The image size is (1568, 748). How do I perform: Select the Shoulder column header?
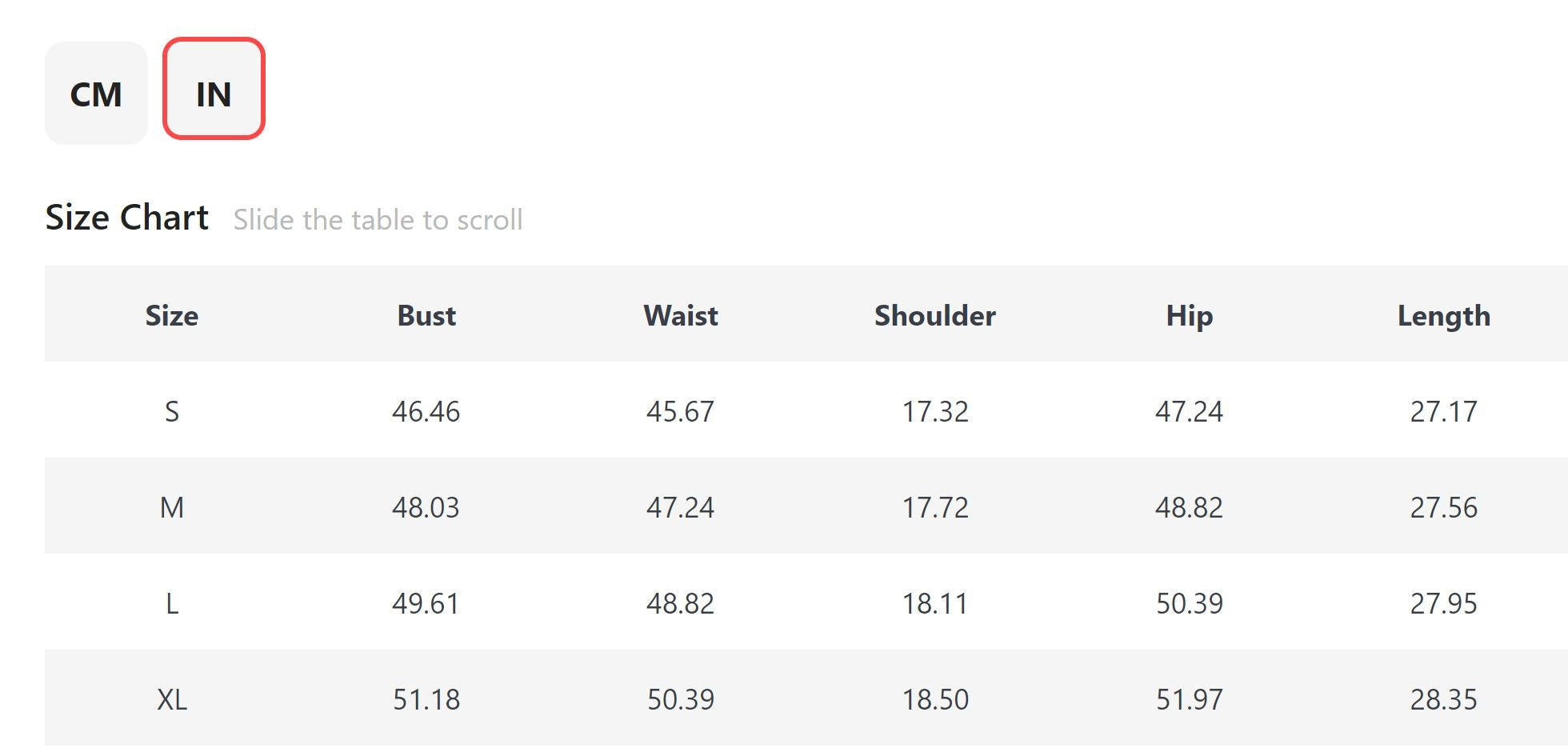click(x=935, y=316)
